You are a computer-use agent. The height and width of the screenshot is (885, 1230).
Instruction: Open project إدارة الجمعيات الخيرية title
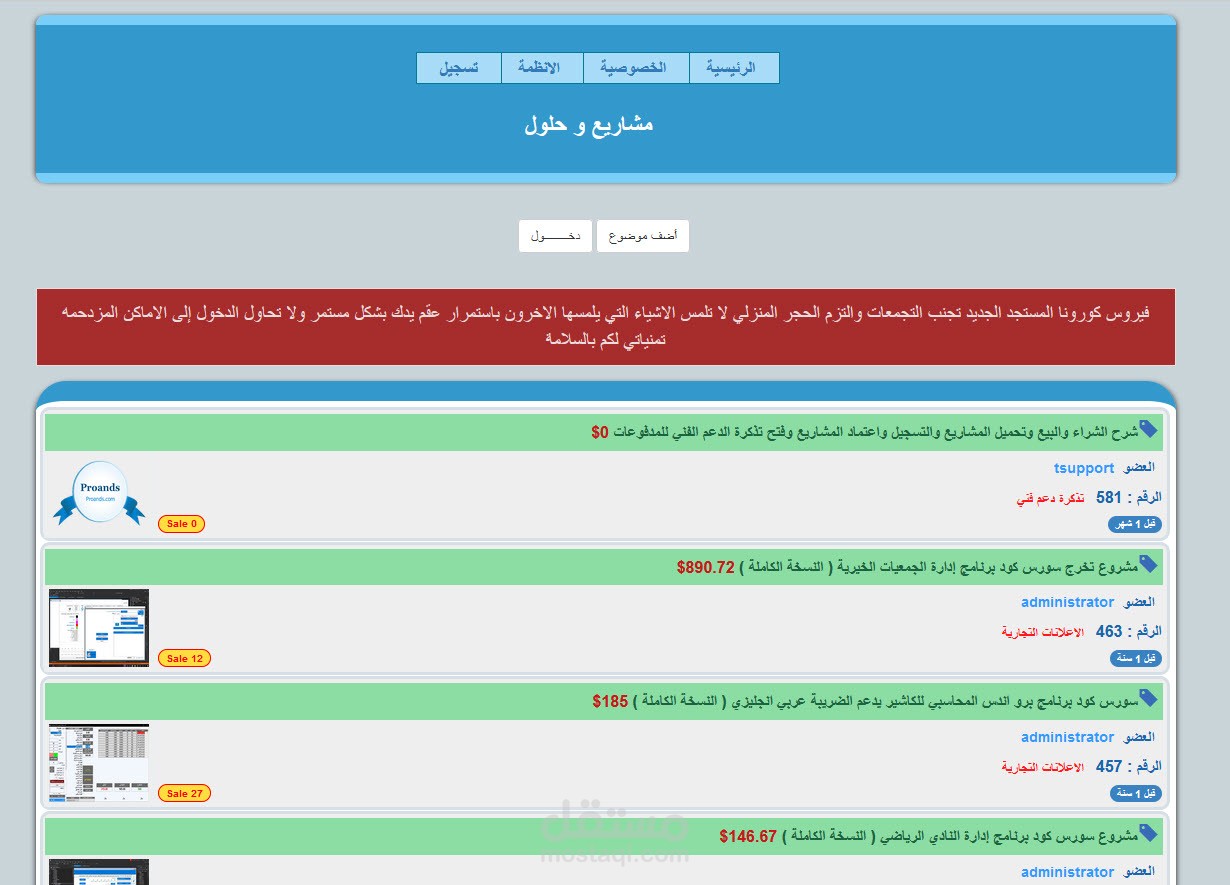(940, 568)
